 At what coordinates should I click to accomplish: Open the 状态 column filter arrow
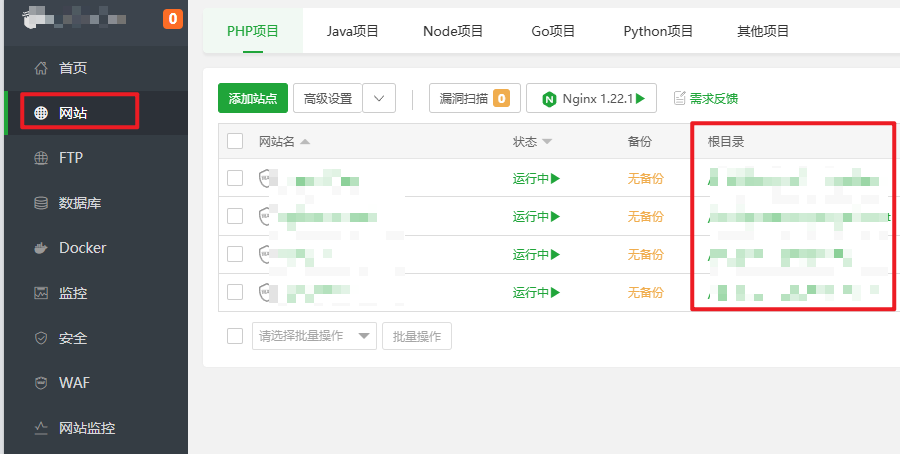coord(548,142)
